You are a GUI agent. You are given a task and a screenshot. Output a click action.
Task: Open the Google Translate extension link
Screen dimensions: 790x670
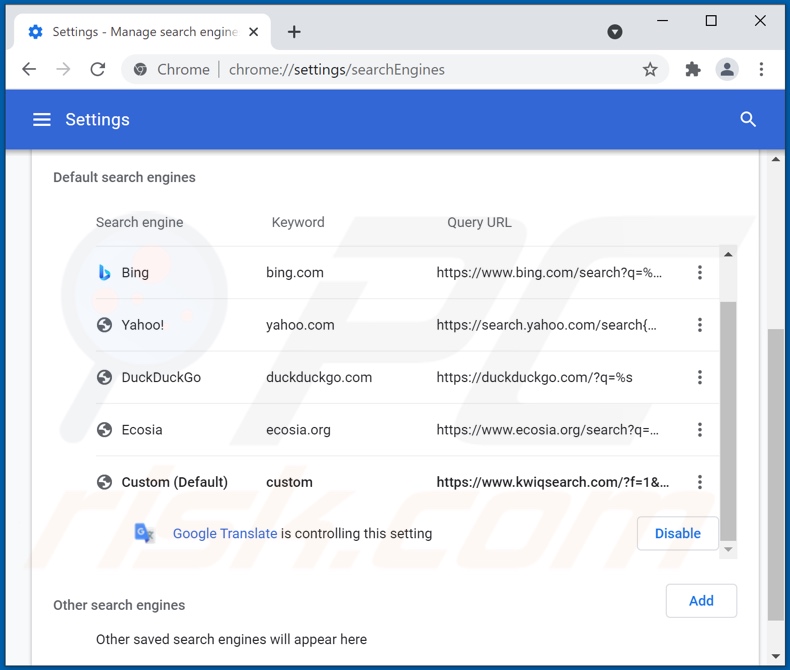point(224,534)
